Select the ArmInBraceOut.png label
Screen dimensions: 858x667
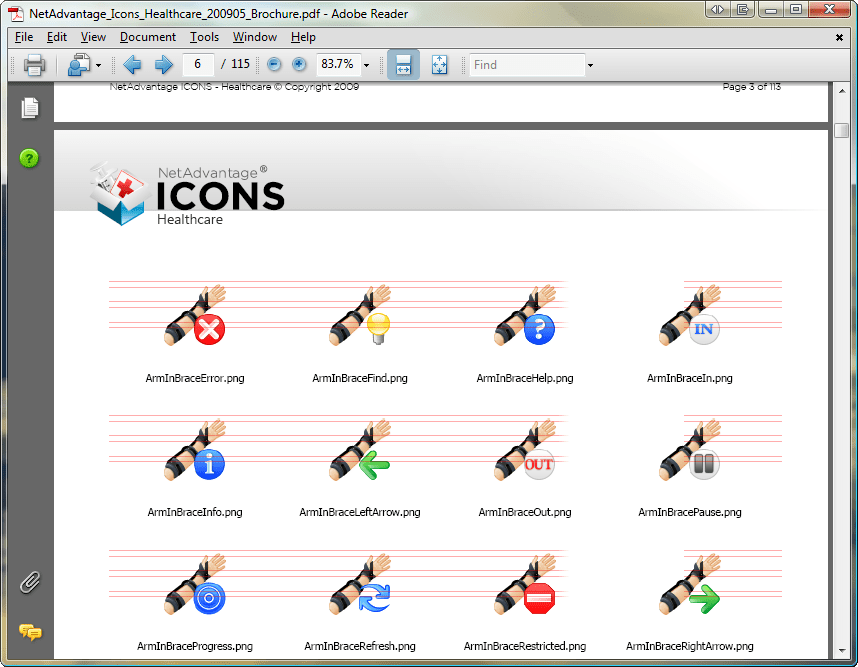click(525, 512)
